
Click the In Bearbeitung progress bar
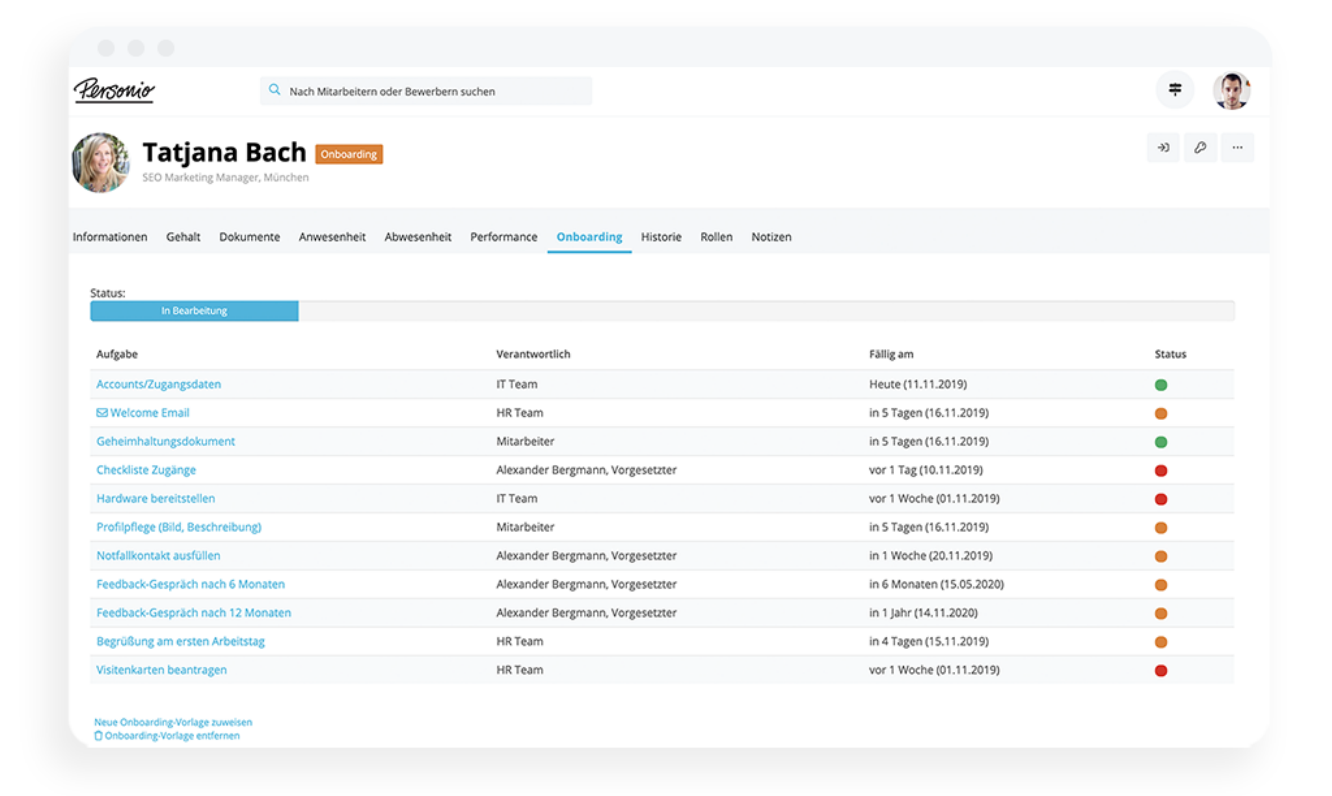[x=194, y=311]
